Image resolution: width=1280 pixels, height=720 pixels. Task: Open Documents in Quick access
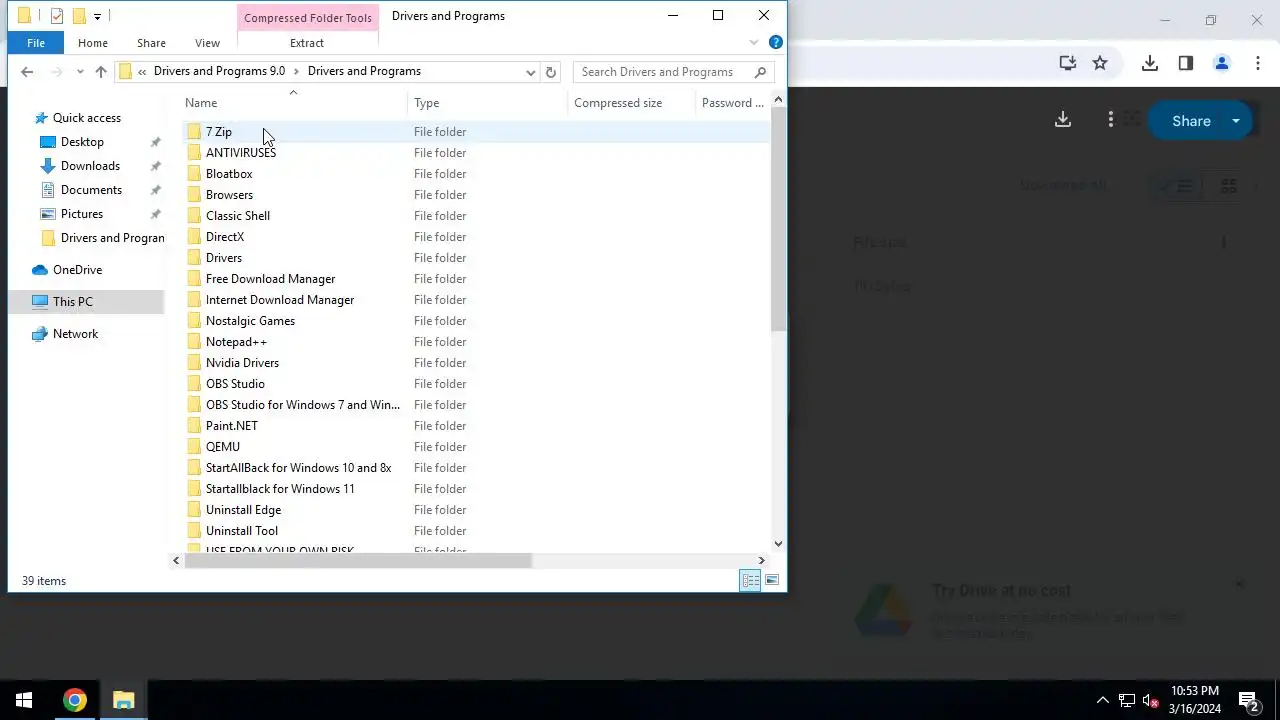pyautogui.click(x=91, y=190)
